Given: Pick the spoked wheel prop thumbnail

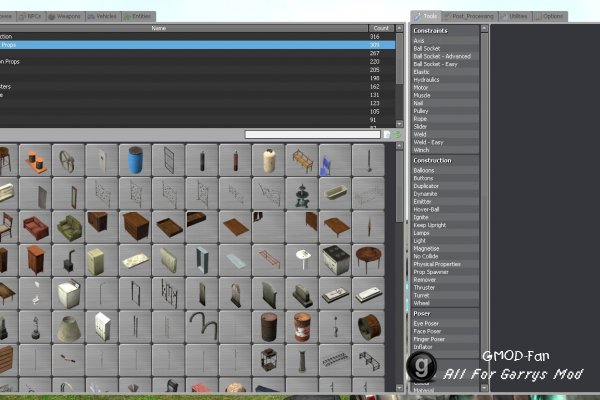Looking at the screenshot, I should 68,160.
